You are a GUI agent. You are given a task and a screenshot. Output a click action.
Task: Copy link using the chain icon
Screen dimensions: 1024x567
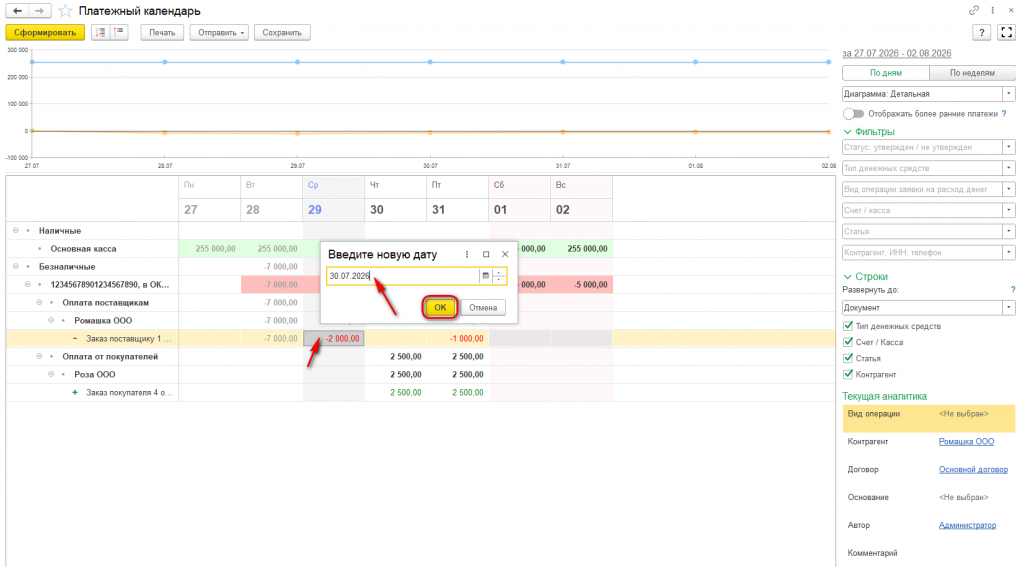[x=974, y=10]
